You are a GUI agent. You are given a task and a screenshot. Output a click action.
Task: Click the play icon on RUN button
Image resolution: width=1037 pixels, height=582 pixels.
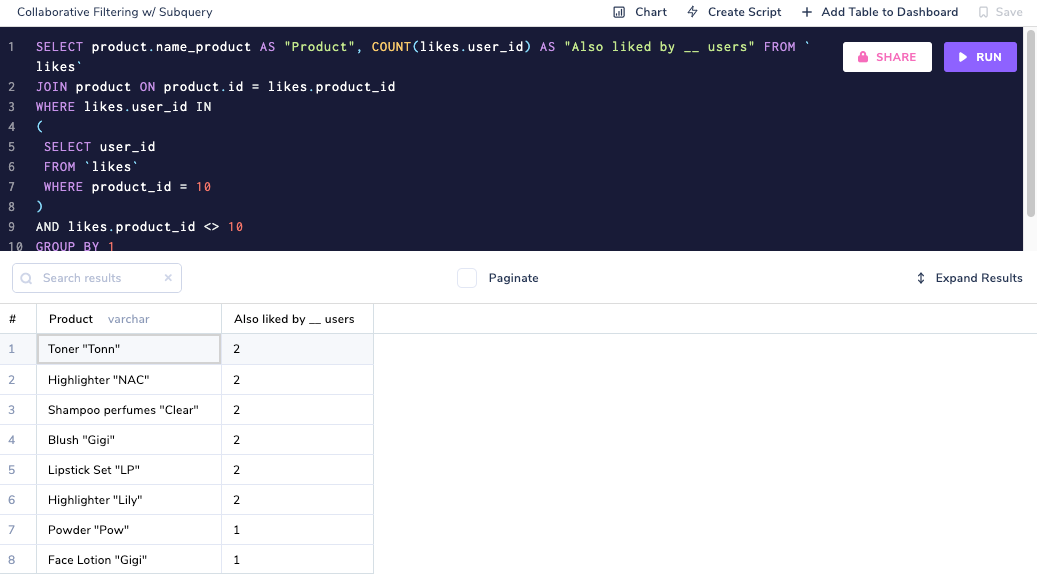pyautogui.click(x=963, y=57)
